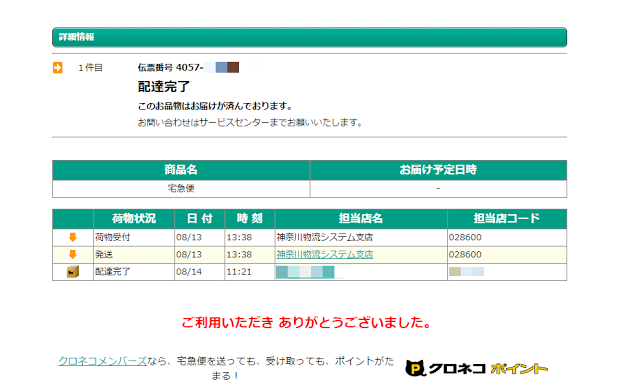Click the red ご利用いただき ありがとうございました。 message

point(307,323)
